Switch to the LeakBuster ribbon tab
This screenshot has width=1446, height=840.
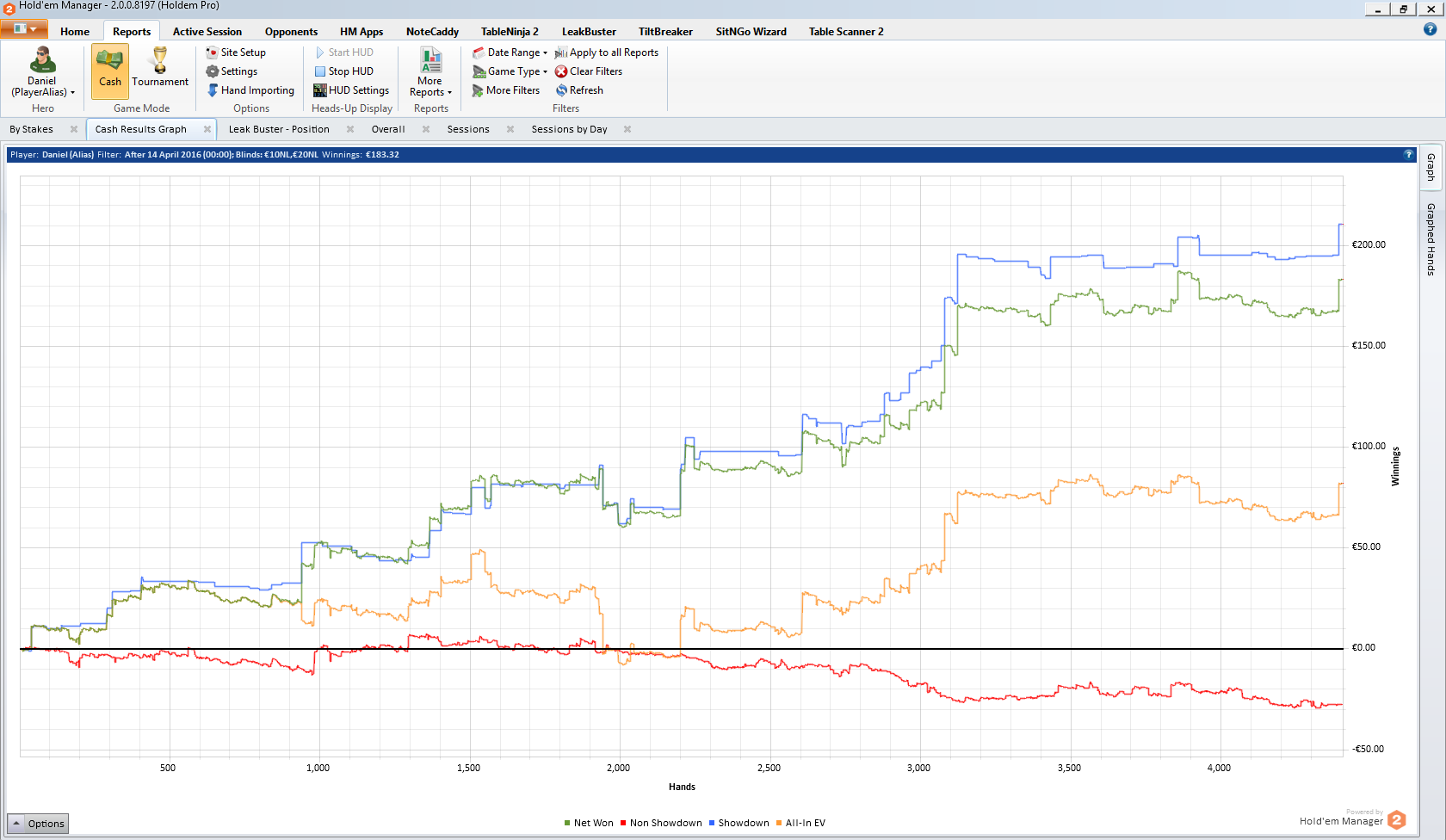pyautogui.click(x=589, y=32)
